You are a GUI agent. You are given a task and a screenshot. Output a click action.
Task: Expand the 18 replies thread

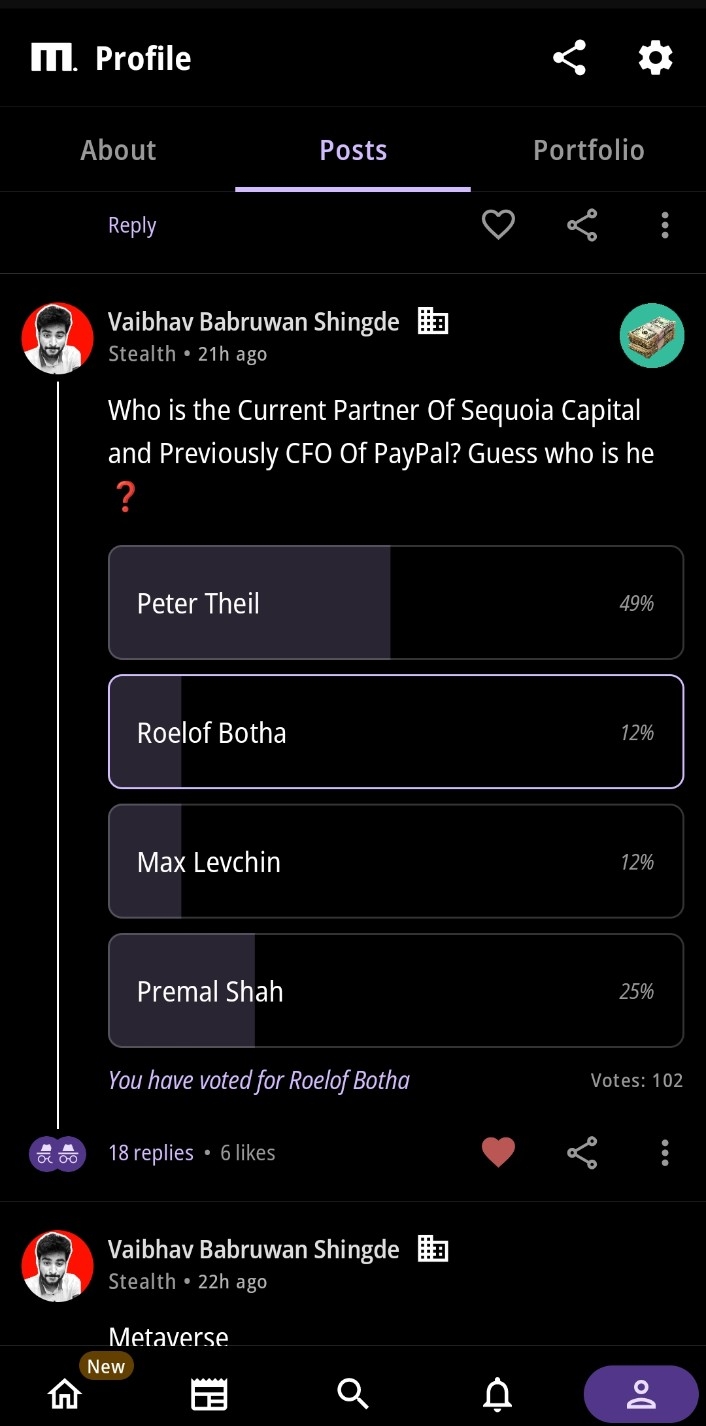pos(151,1153)
